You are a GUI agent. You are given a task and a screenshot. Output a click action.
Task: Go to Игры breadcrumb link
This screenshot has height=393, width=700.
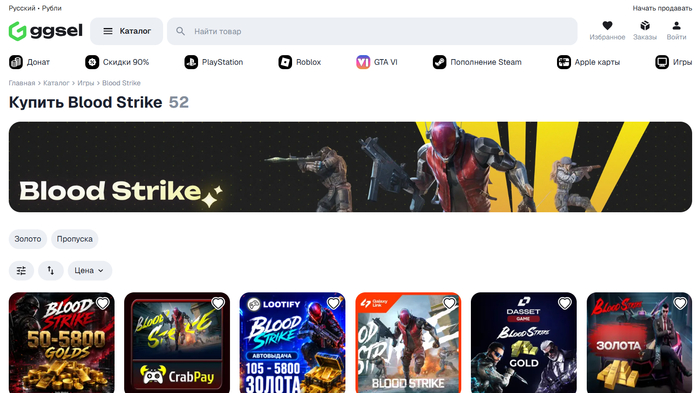pos(86,83)
